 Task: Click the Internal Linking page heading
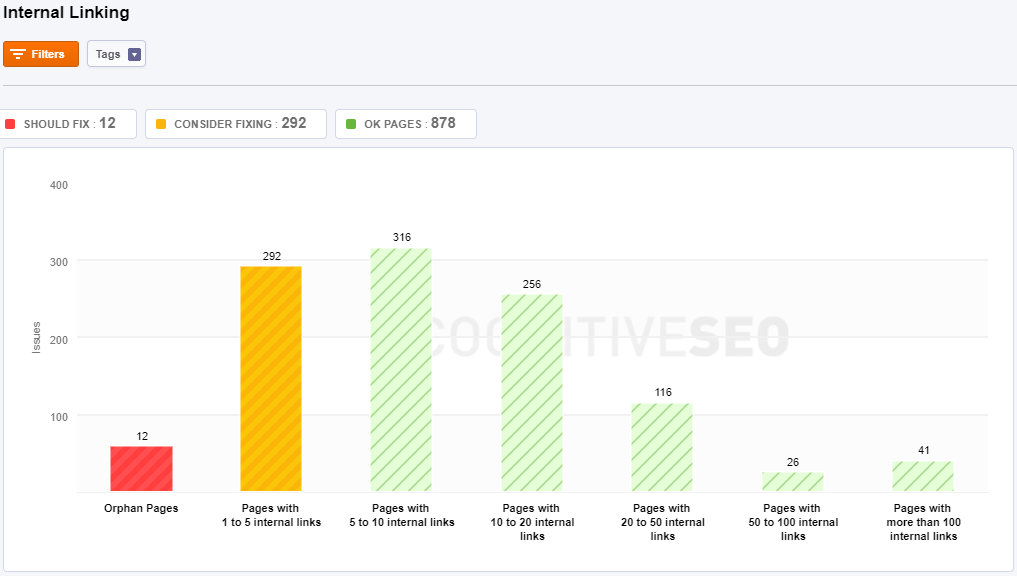point(66,13)
